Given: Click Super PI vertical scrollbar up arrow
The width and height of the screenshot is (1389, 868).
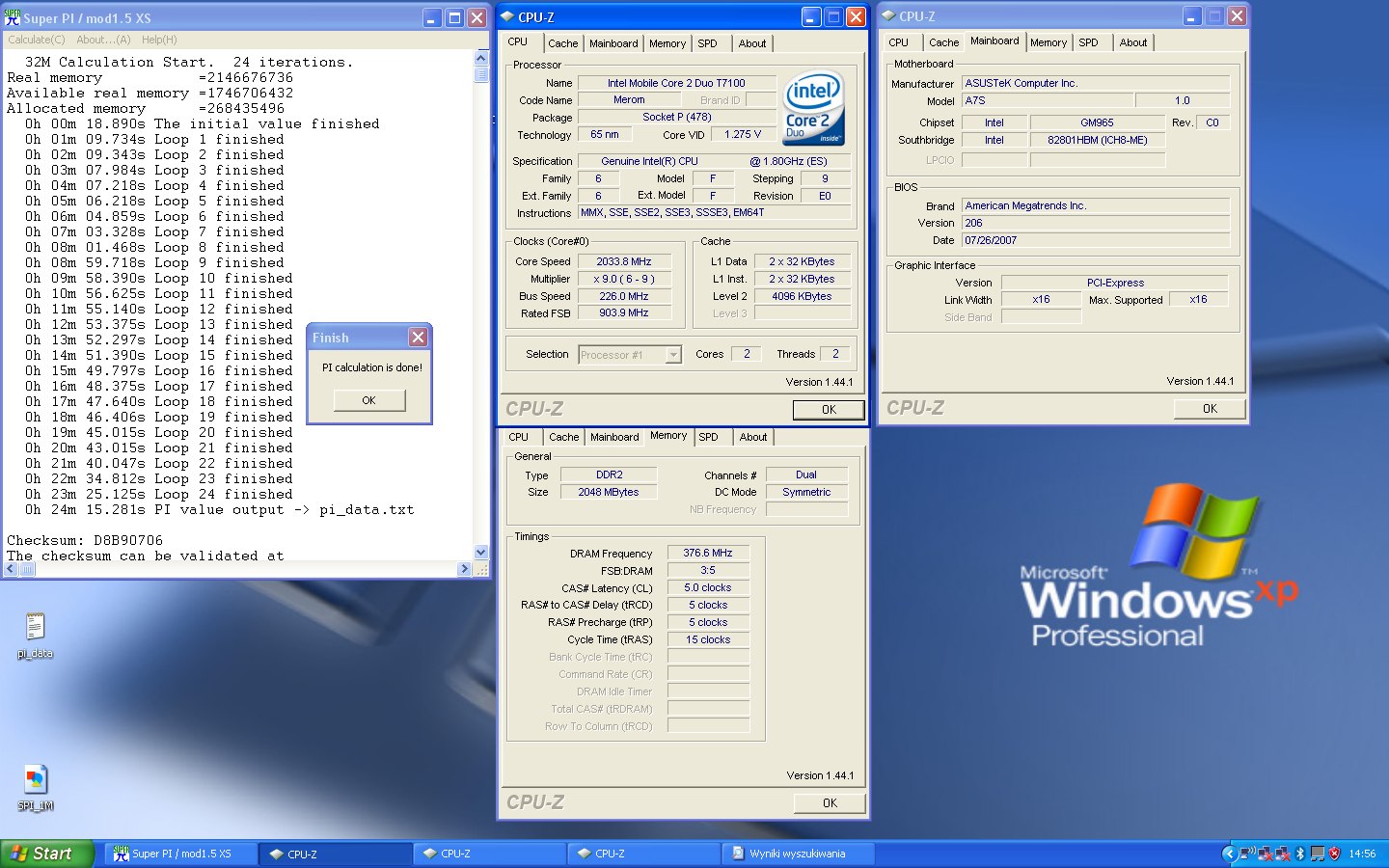Looking at the screenshot, I should pyautogui.click(x=481, y=58).
